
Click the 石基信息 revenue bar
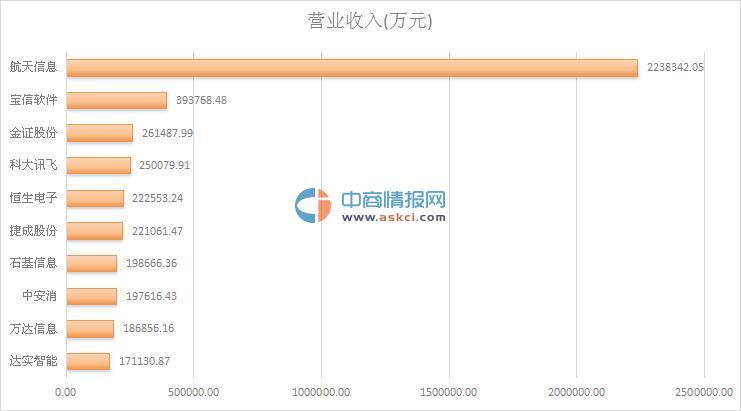click(x=92, y=264)
